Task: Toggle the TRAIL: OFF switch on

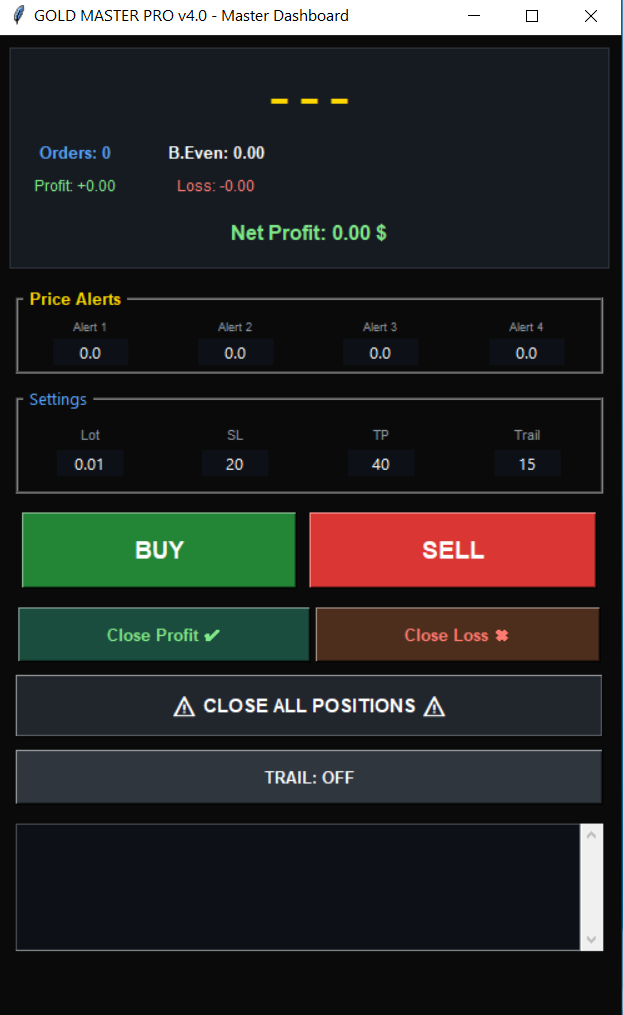Action: click(308, 777)
